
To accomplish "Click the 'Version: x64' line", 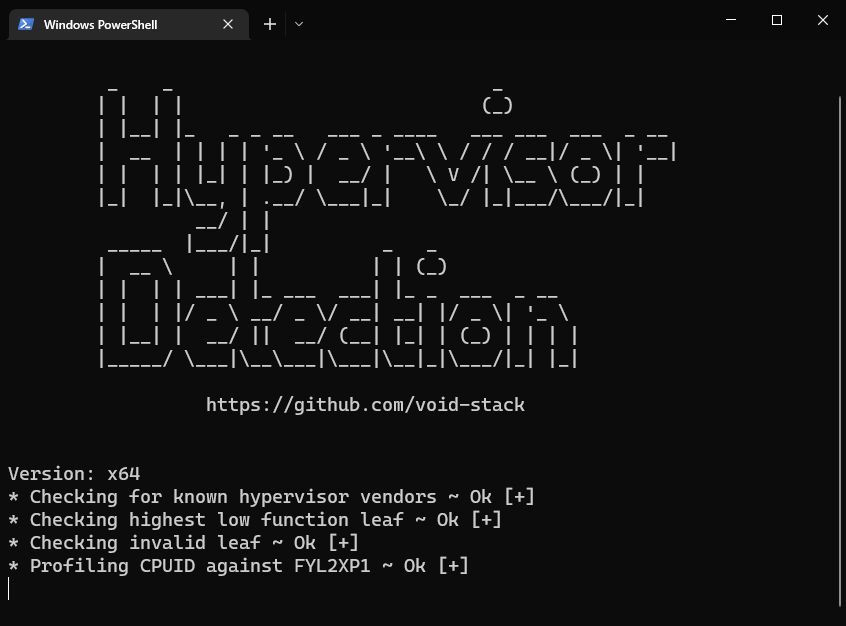I will tap(74, 474).
